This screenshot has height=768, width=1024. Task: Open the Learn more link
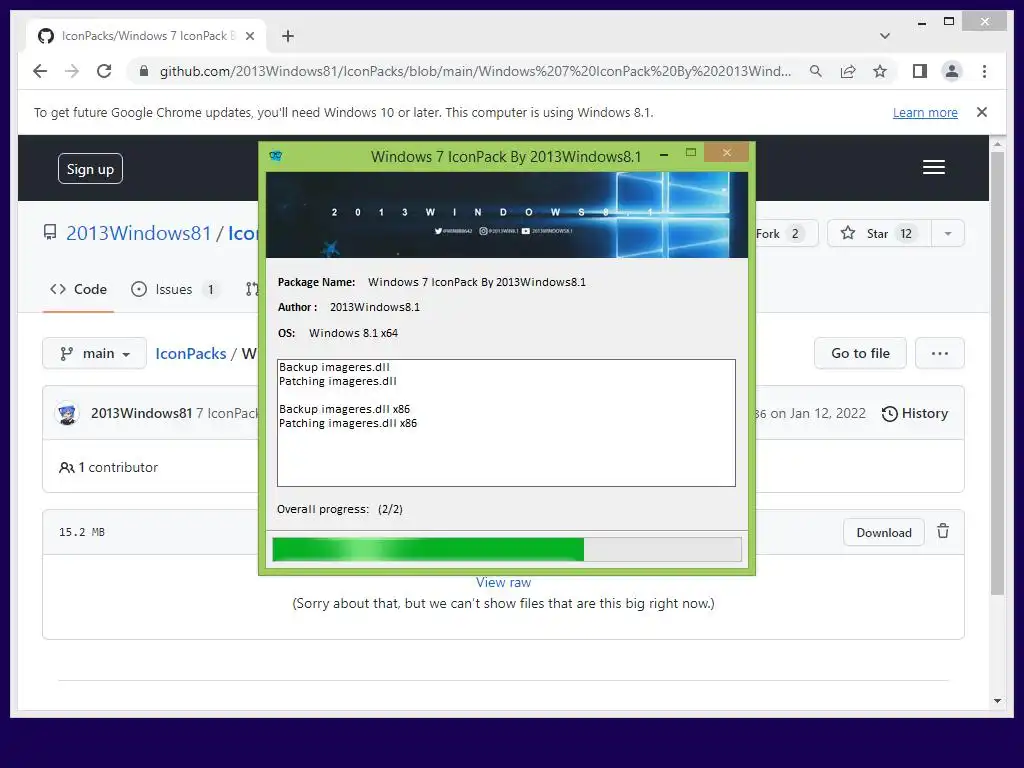pos(925,112)
